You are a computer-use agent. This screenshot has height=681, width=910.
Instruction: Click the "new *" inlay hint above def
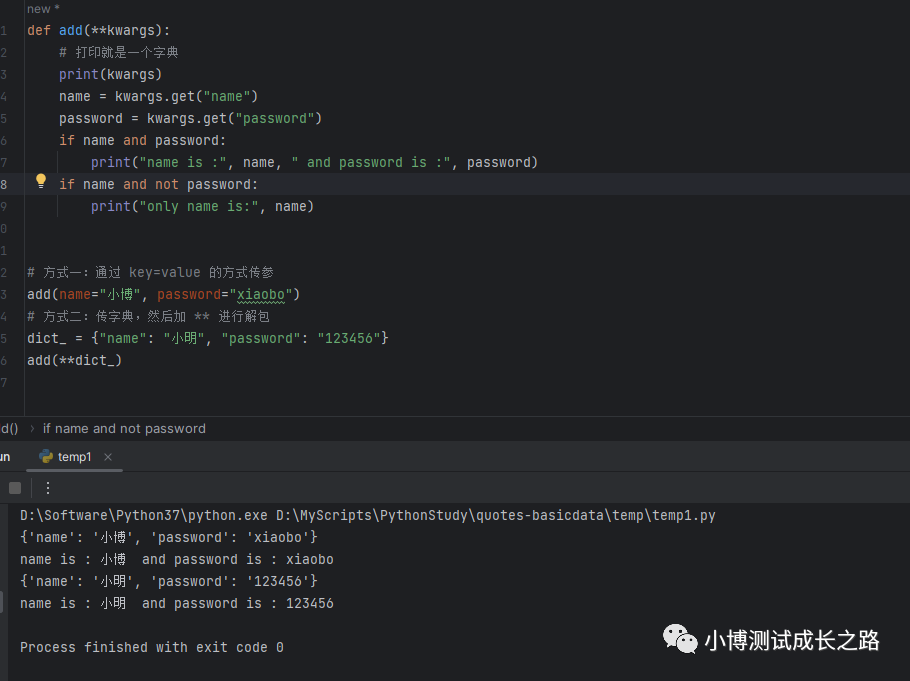[43, 9]
